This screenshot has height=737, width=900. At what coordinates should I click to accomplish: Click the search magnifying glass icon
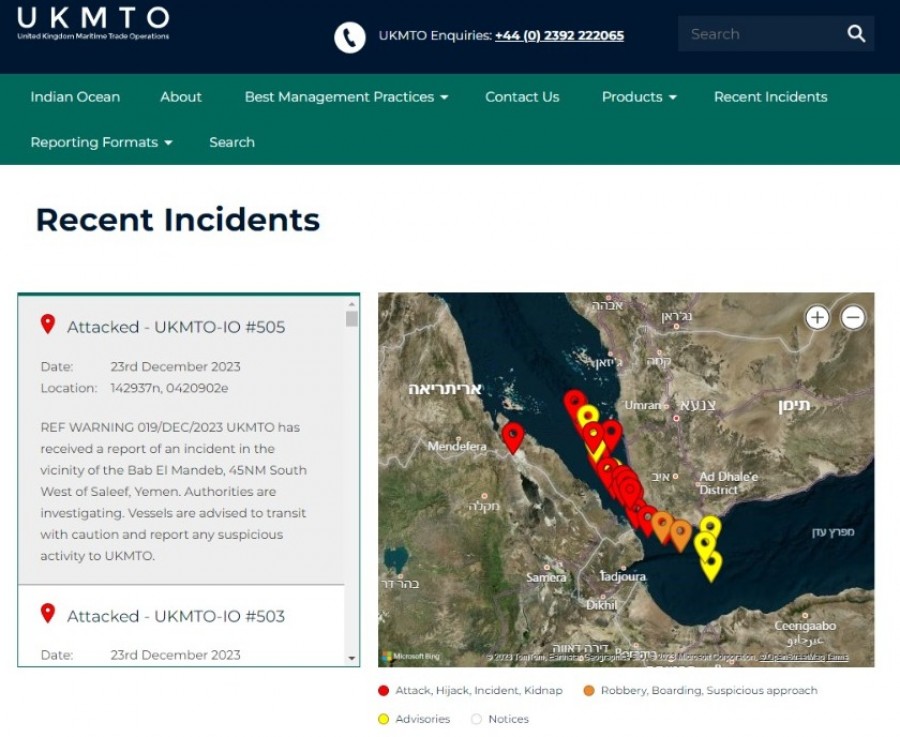coord(856,34)
